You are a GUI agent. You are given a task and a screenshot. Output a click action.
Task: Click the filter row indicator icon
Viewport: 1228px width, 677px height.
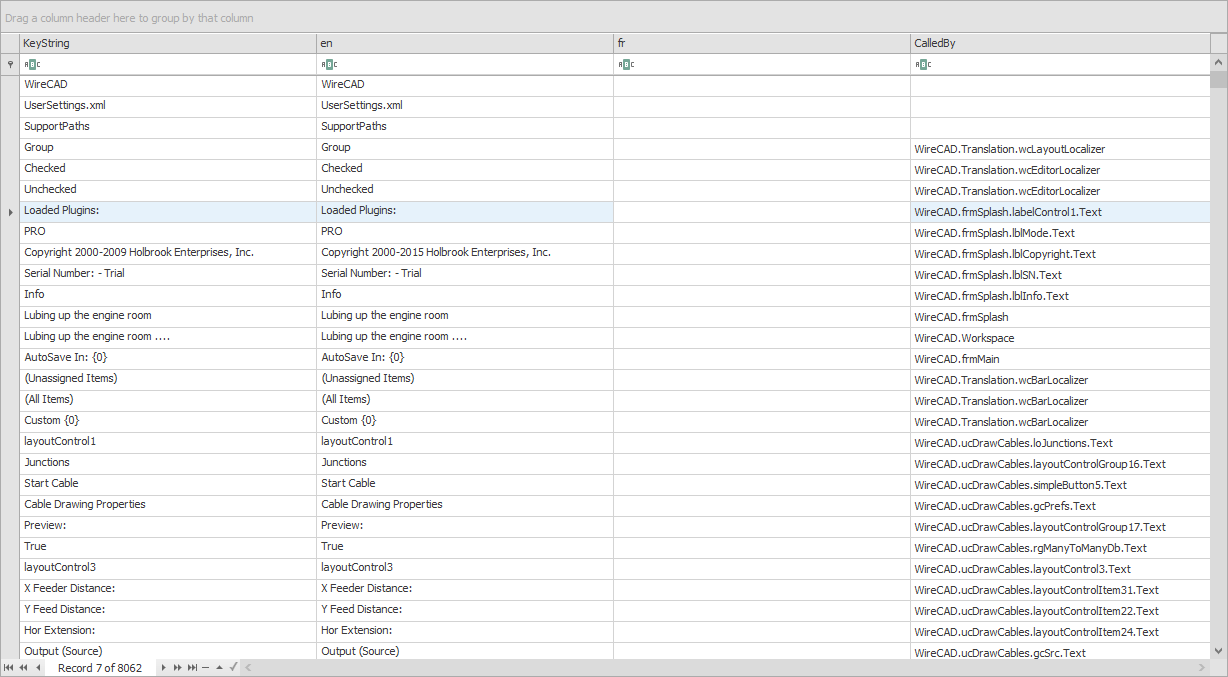pos(10,64)
